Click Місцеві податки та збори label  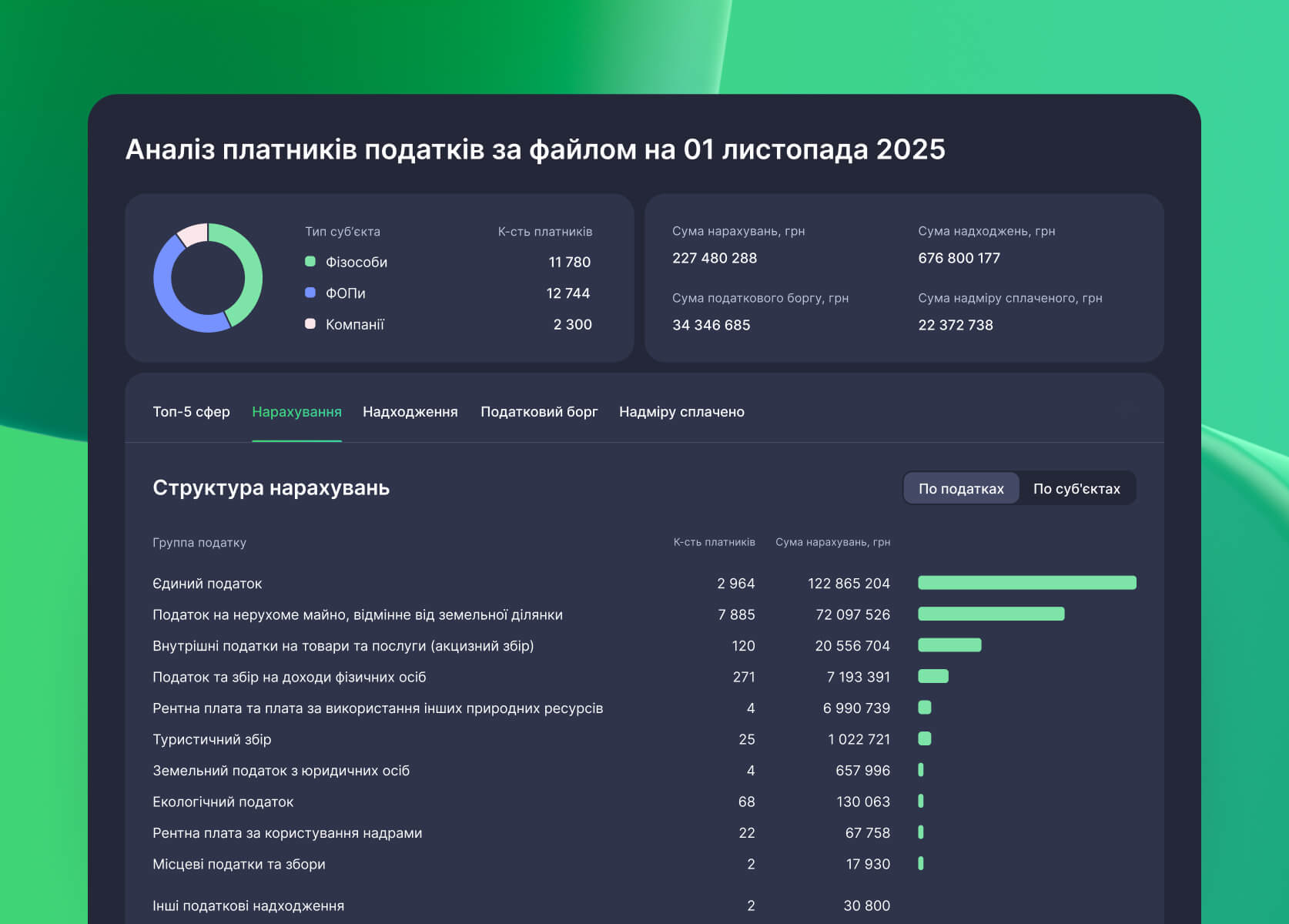click(x=239, y=864)
